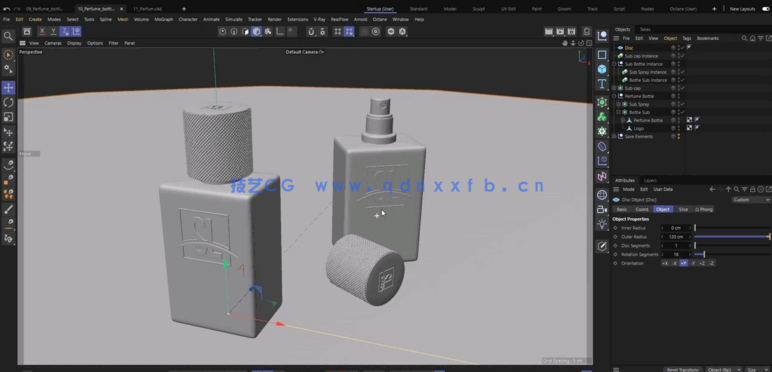Open the Create menu
Viewport: 772px width, 372px height.
pyautogui.click(x=35, y=19)
